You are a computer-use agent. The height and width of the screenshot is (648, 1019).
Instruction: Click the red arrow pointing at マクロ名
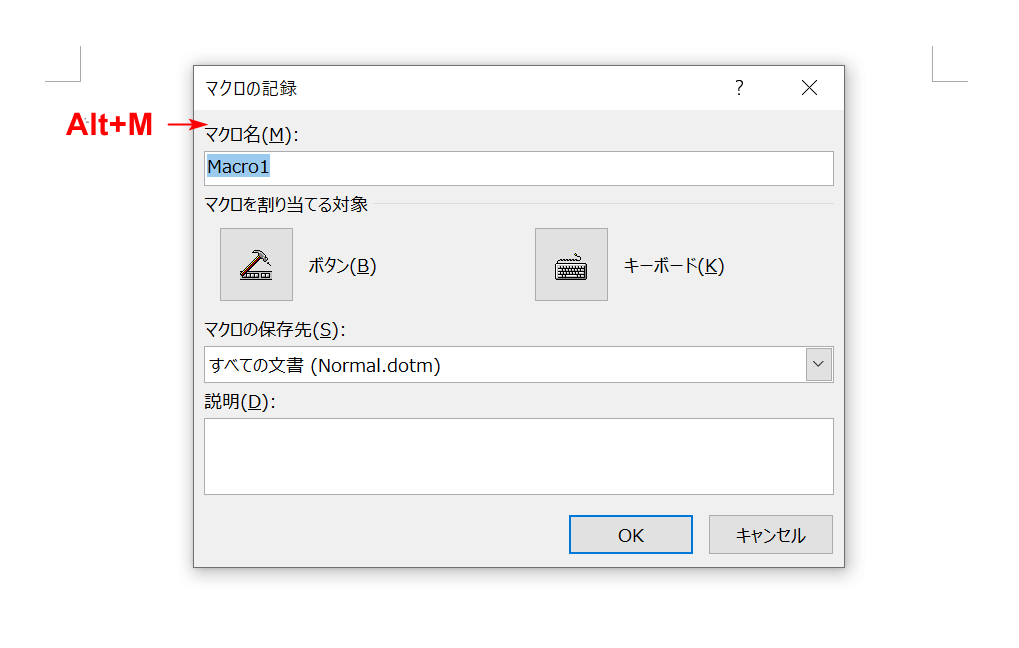[x=184, y=125]
